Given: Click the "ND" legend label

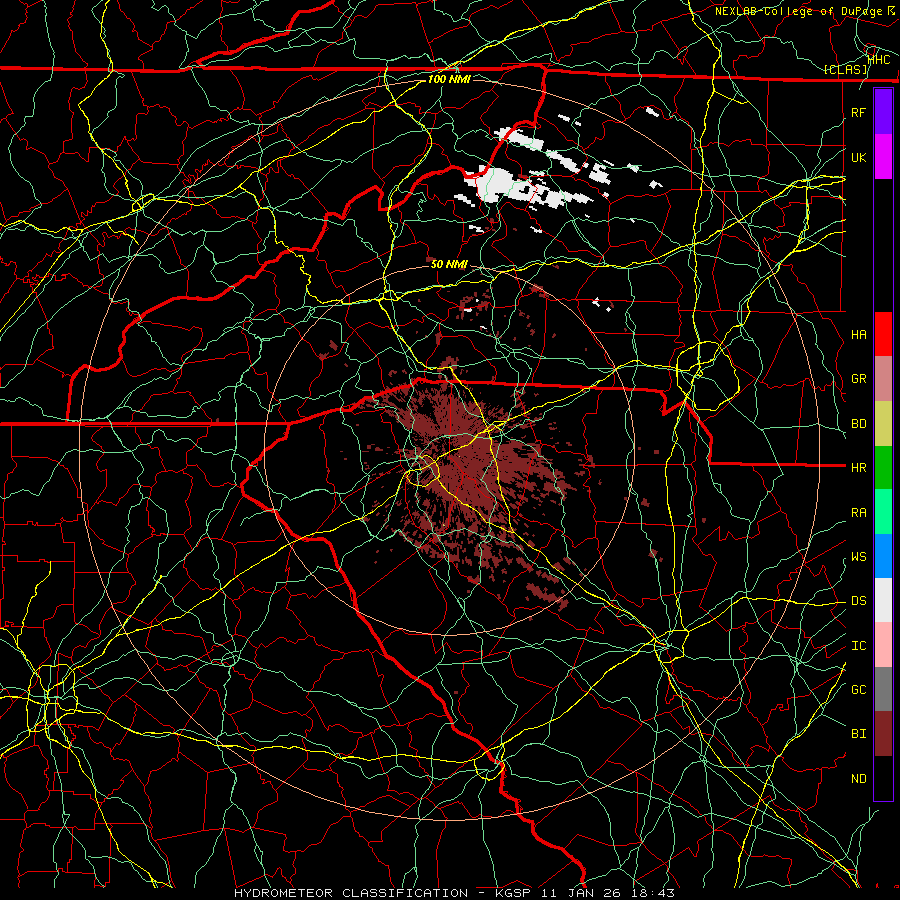Looking at the screenshot, I should tap(858, 779).
